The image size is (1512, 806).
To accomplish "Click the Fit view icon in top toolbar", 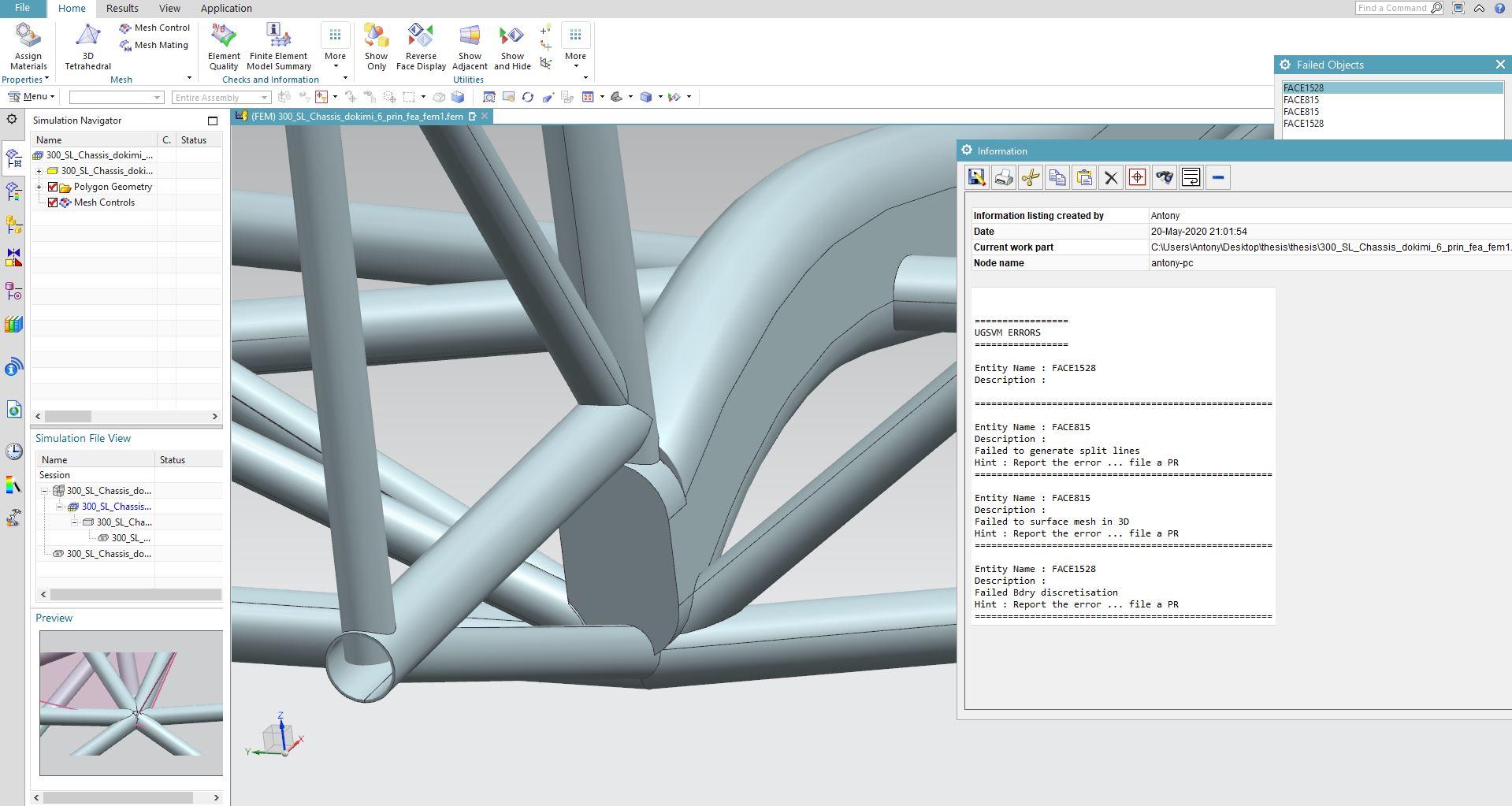I will point(489,97).
